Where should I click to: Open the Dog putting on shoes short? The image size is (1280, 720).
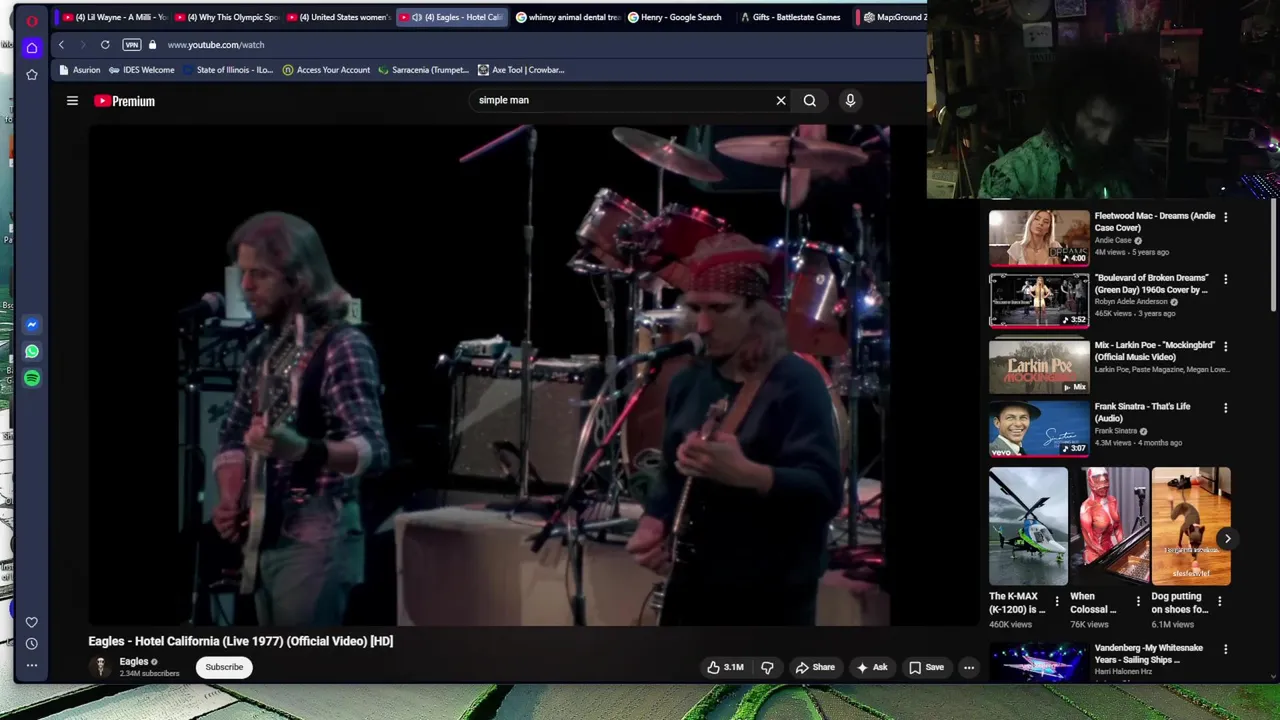coord(1191,526)
